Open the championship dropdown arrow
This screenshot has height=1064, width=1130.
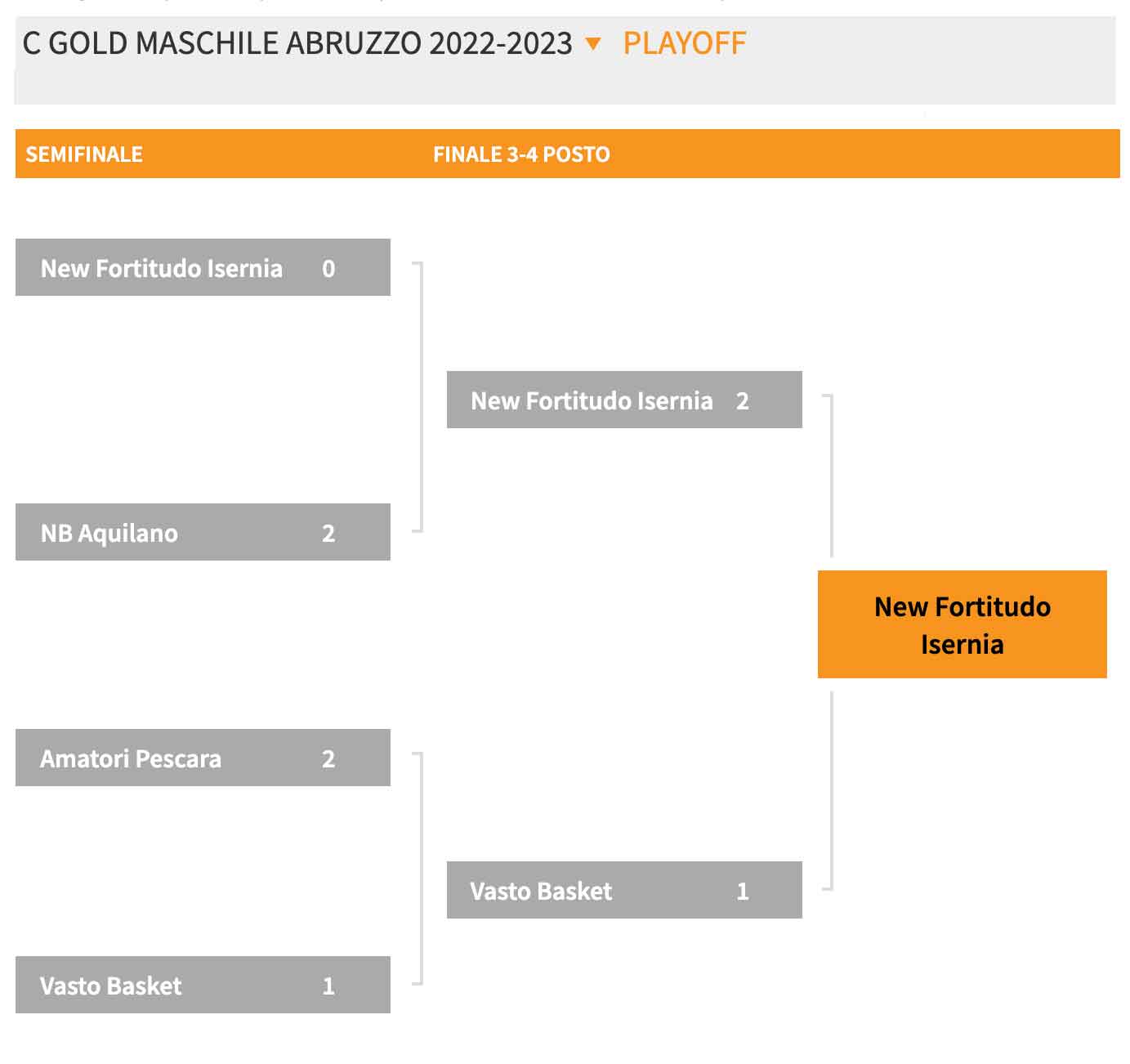[x=593, y=44]
